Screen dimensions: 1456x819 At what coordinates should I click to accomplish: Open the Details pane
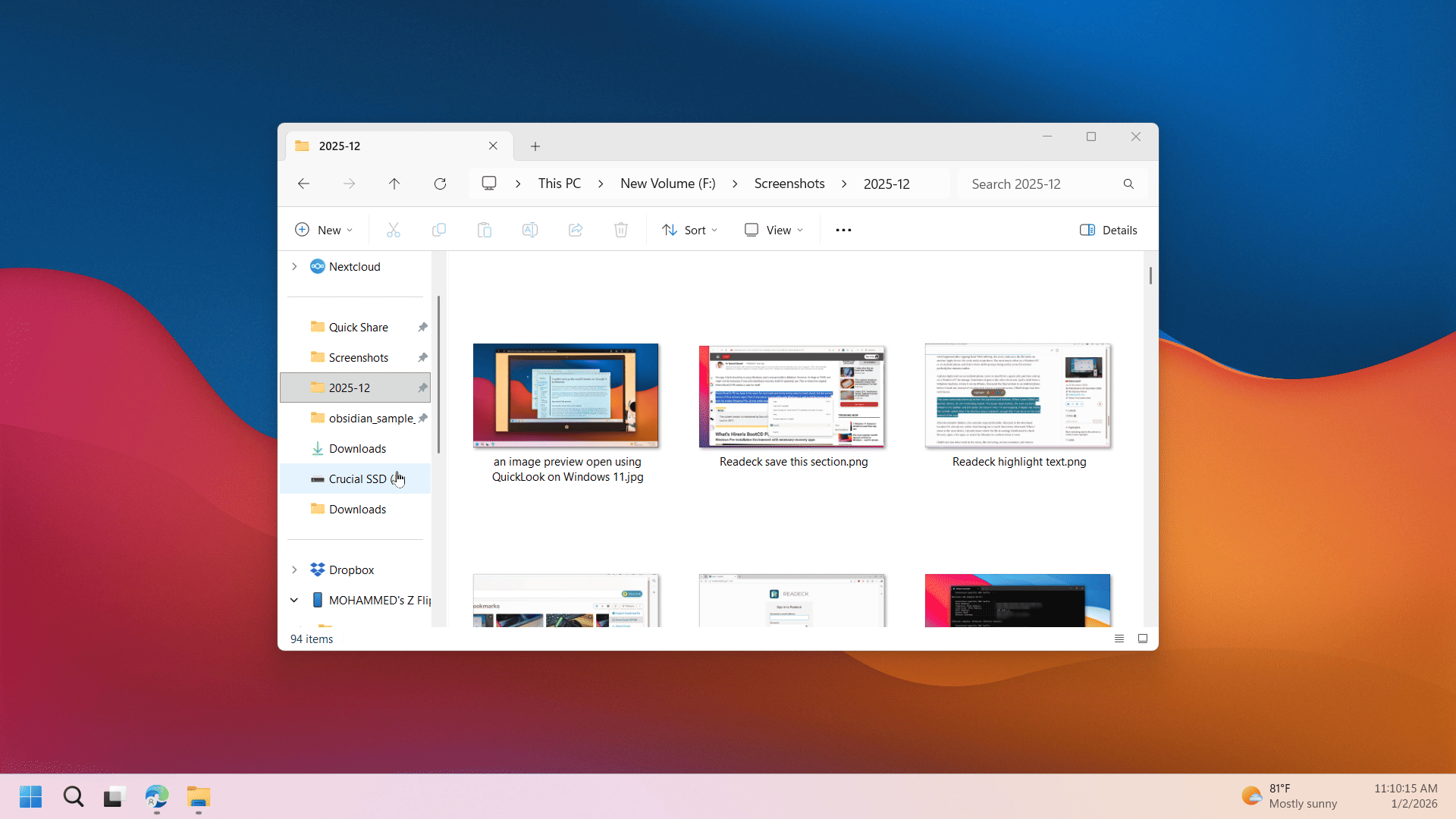(x=1108, y=229)
